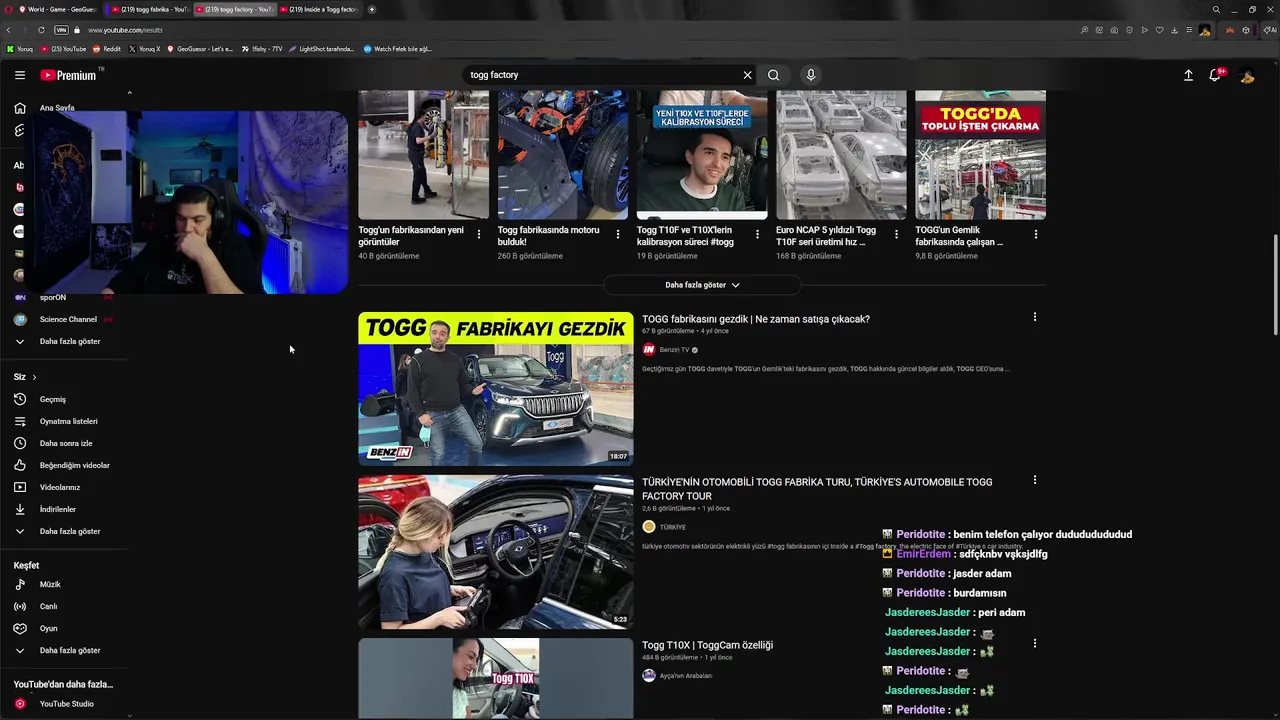This screenshot has width=1280, height=720.
Task: Play TOGG'DA TOPLU İŞTEN ÇIKARMA short thumbnail
Action: (x=980, y=155)
